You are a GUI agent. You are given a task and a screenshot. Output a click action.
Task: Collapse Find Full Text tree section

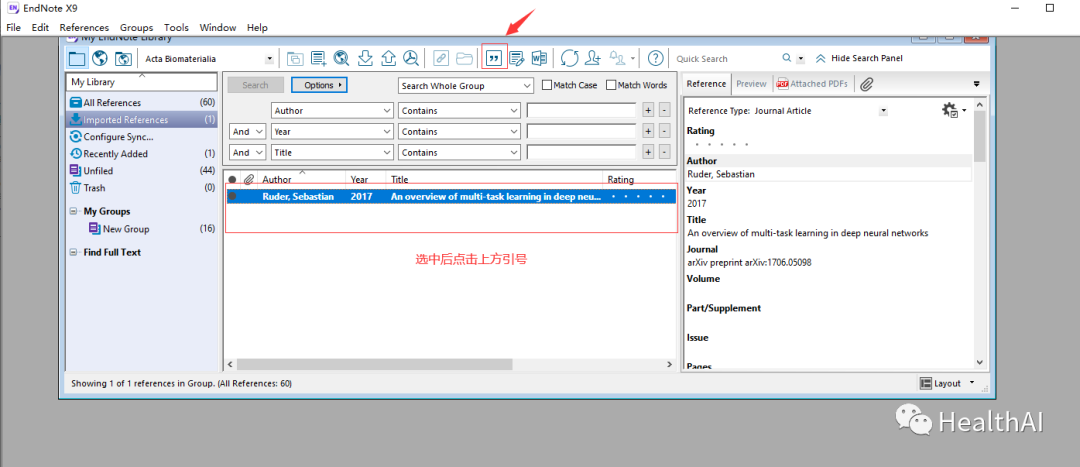[x=74, y=252]
